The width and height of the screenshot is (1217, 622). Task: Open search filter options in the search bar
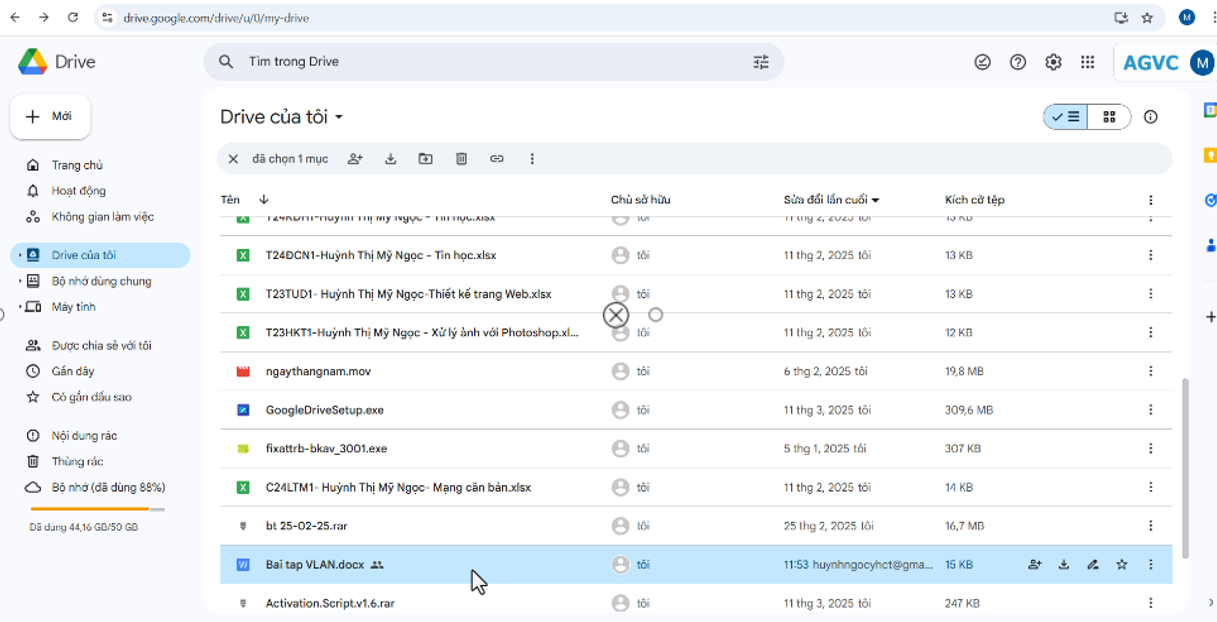761,61
